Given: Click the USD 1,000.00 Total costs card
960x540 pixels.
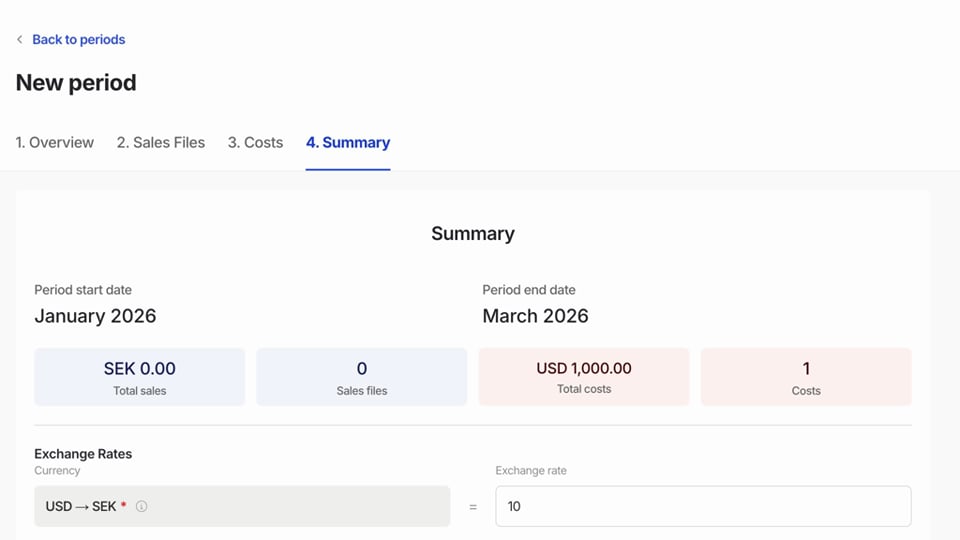Looking at the screenshot, I should click(x=584, y=377).
